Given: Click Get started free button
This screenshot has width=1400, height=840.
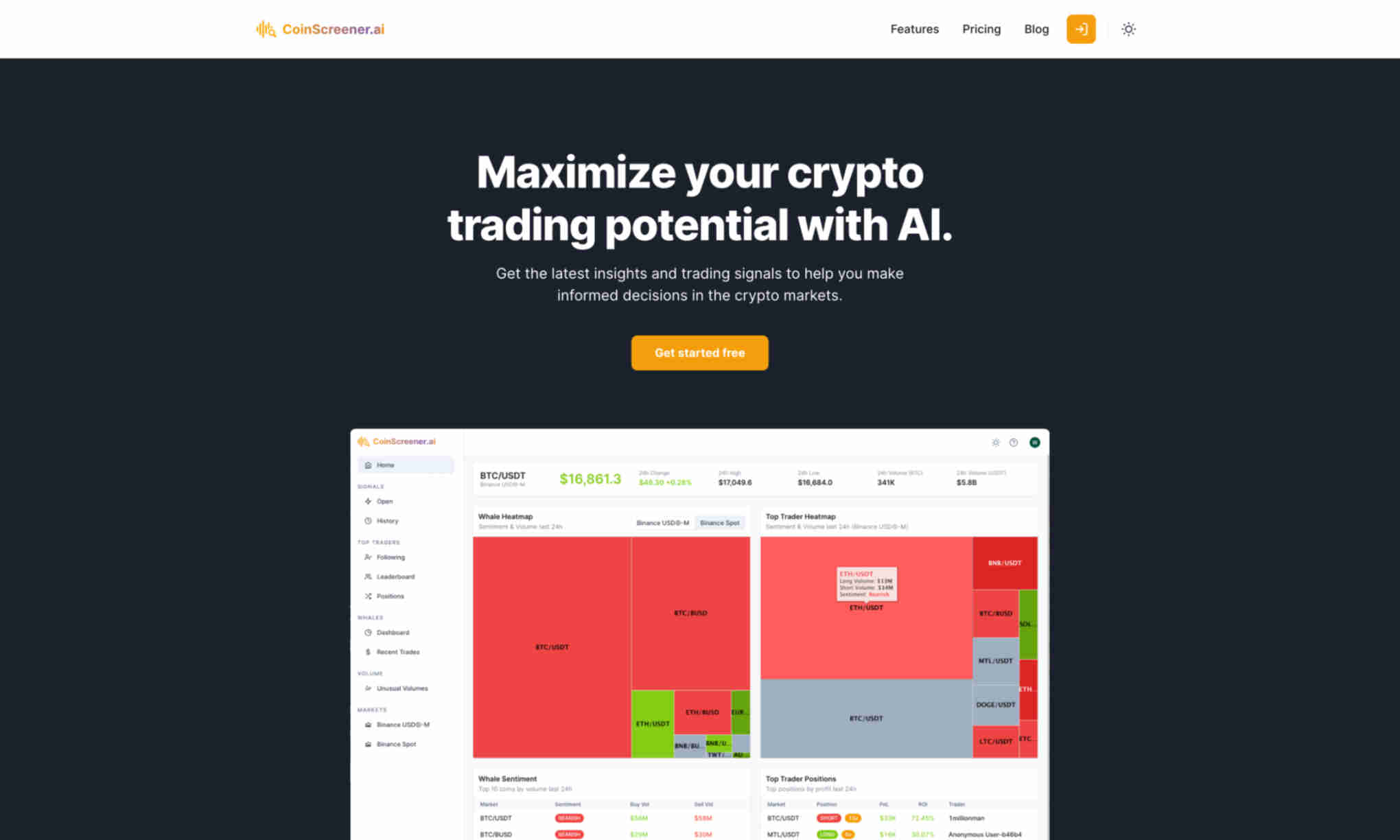Looking at the screenshot, I should pos(700,352).
